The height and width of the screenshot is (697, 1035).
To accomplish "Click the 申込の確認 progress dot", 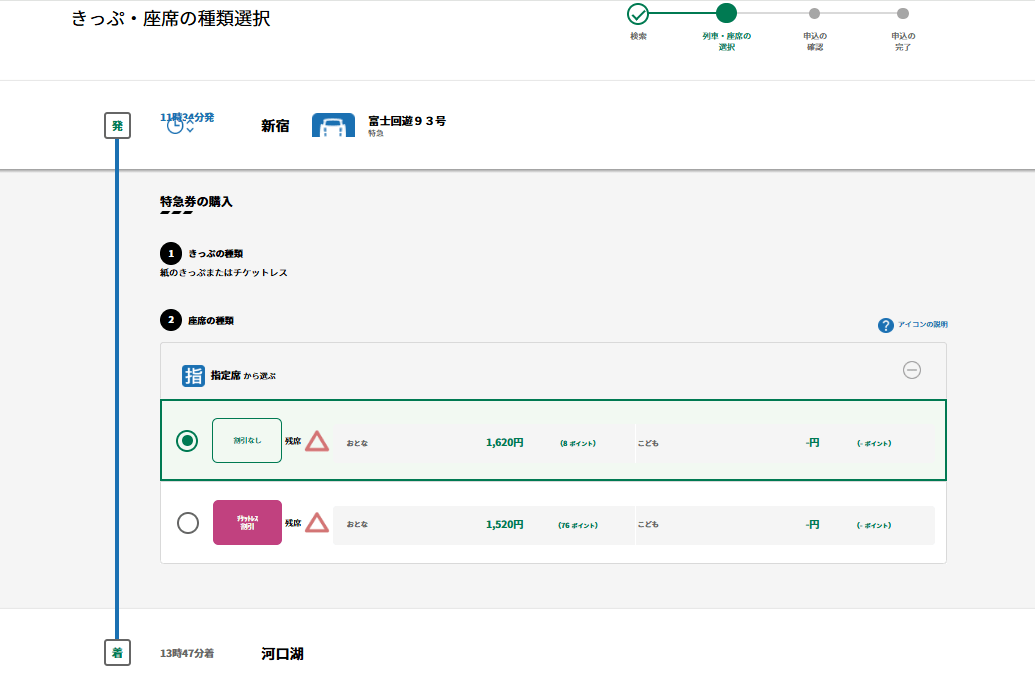I will pos(814,14).
